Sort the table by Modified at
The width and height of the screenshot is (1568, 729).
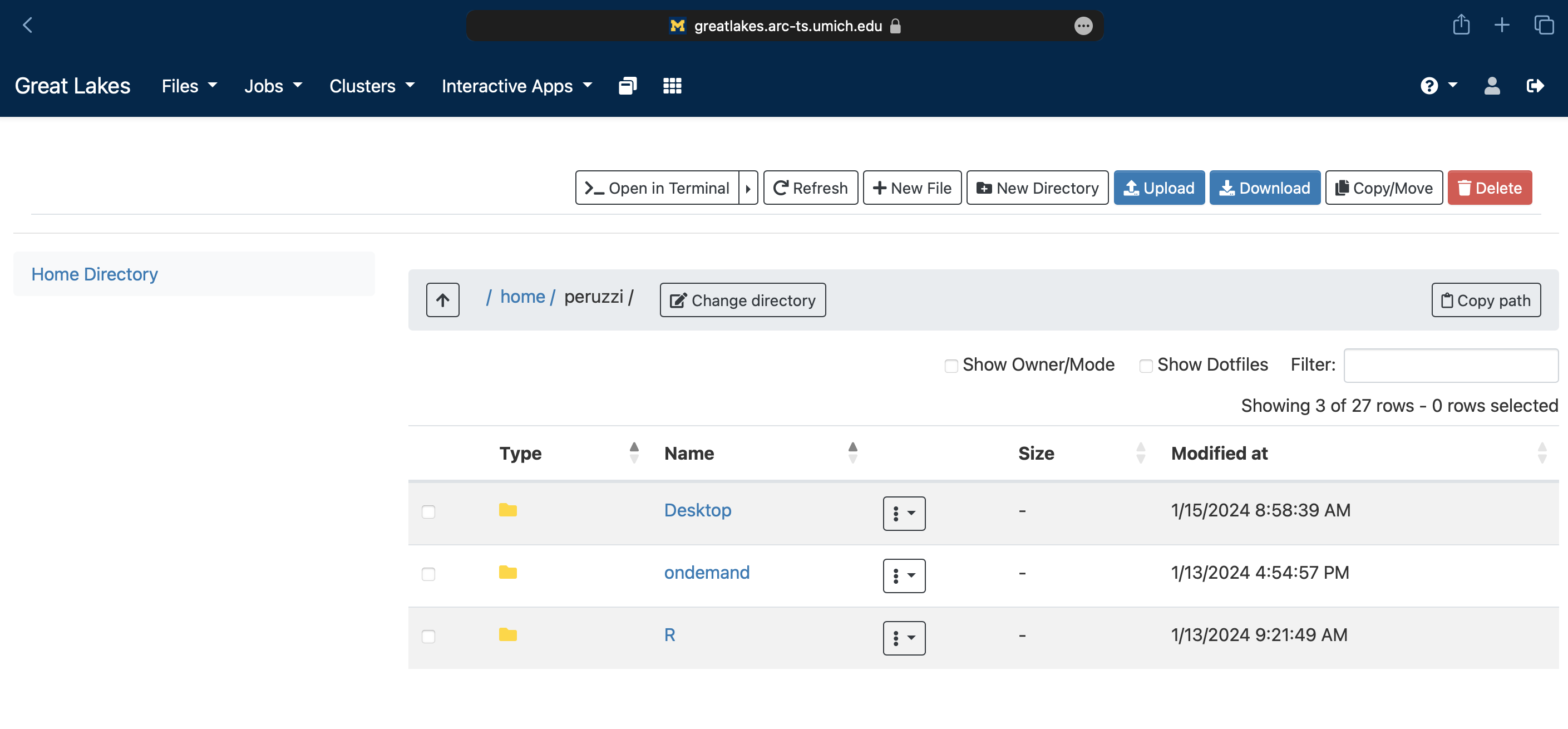click(x=1219, y=454)
